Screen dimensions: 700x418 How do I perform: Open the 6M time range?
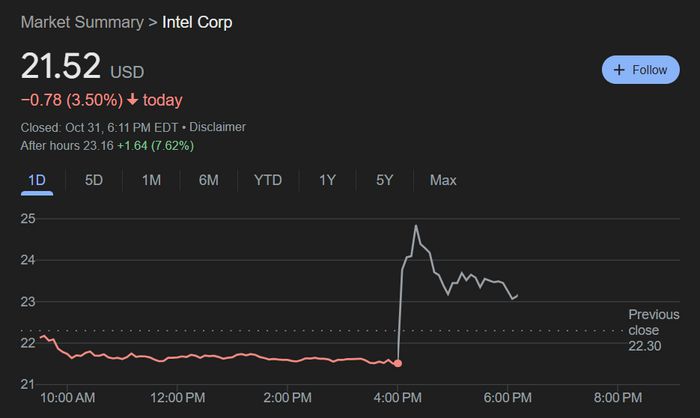208,180
